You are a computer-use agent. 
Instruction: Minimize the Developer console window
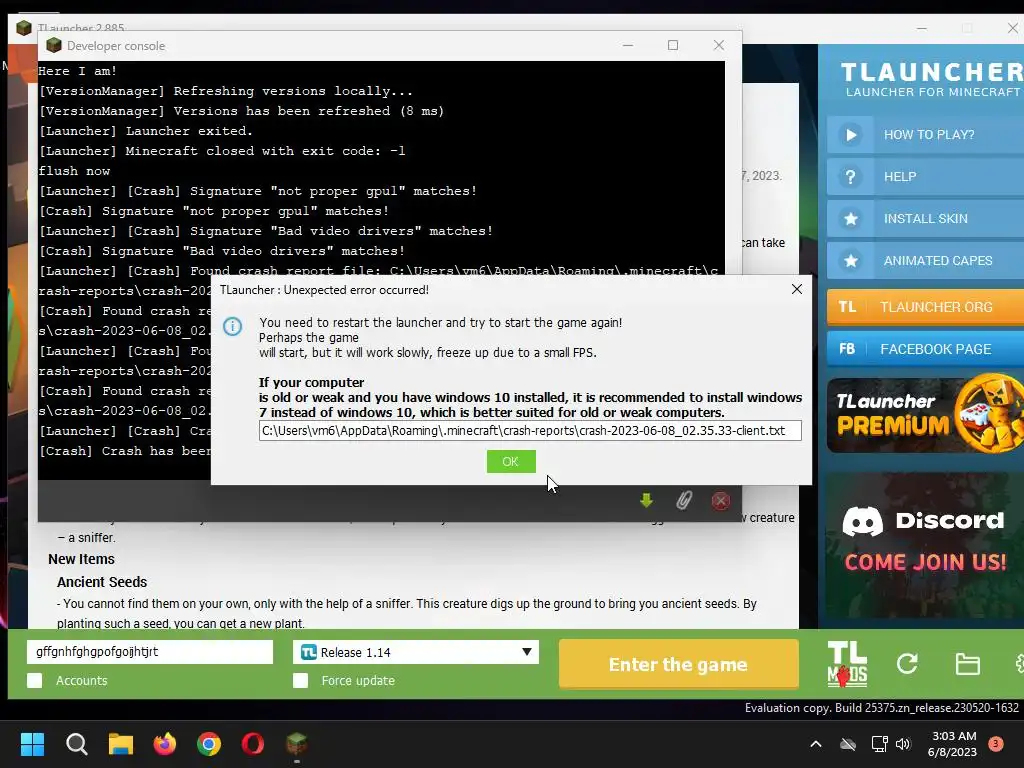pyautogui.click(x=628, y=45)
